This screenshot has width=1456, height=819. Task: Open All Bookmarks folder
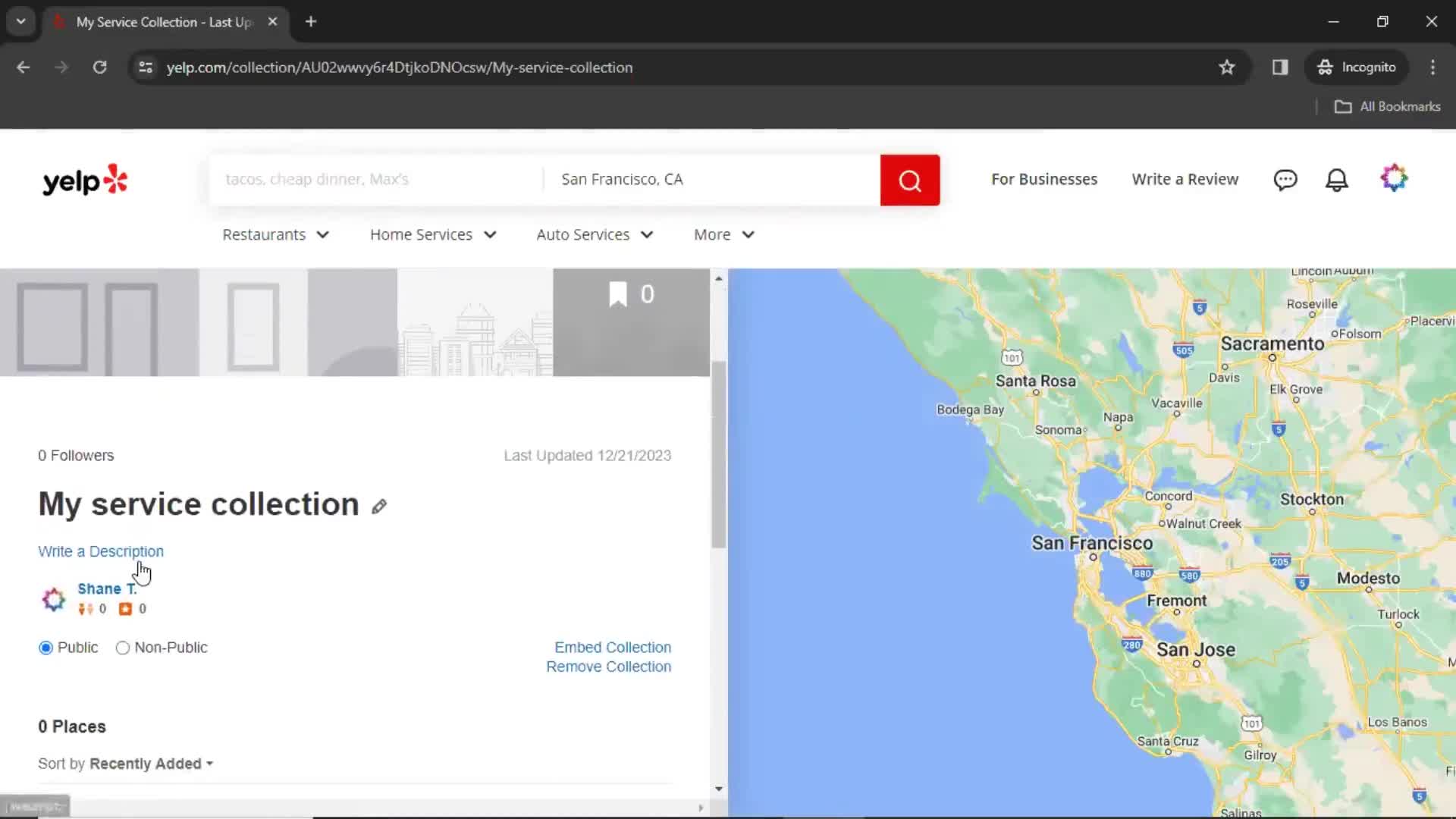[x=1387, y=107]
